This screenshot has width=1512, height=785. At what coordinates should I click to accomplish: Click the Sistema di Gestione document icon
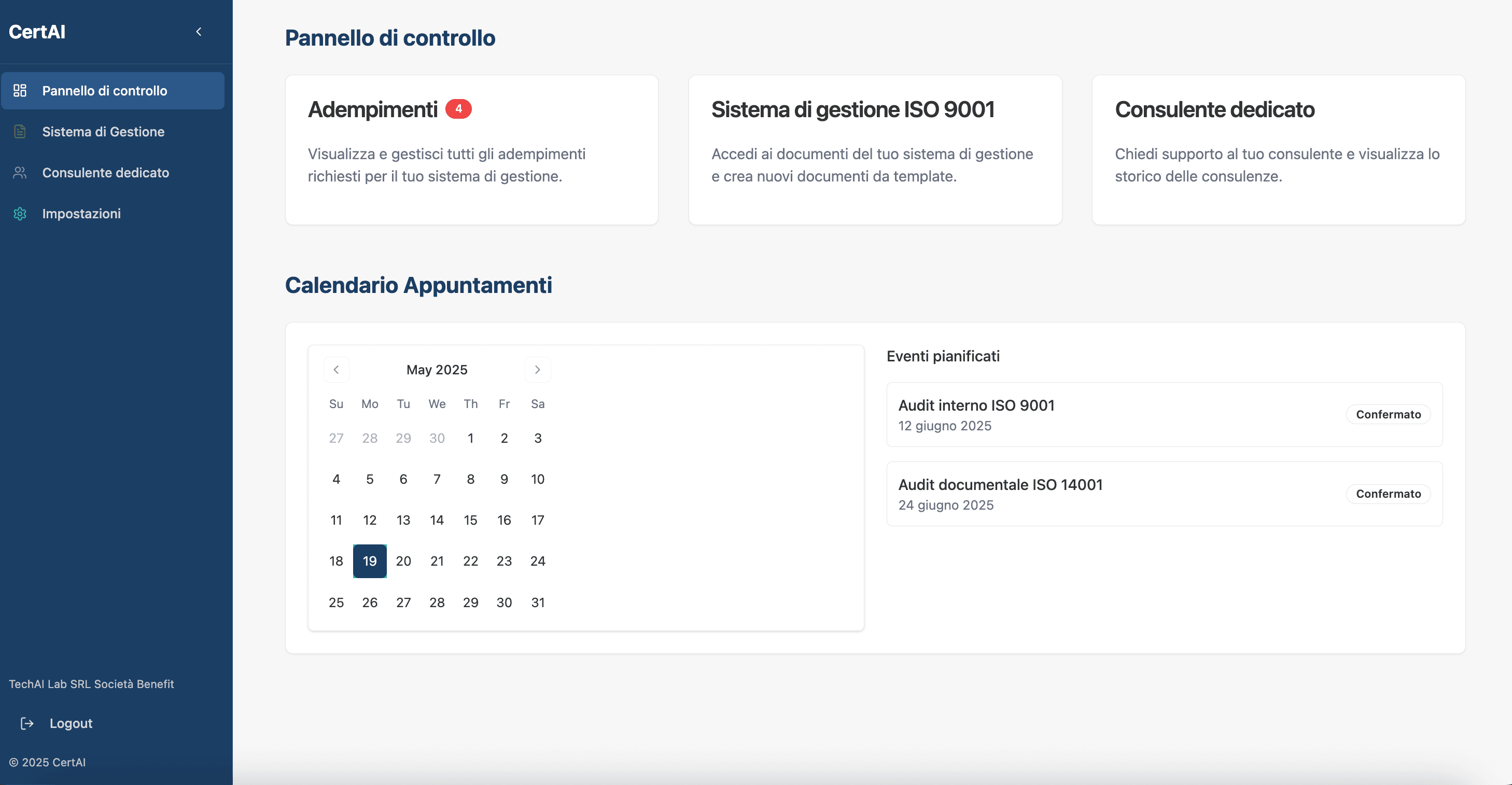click(20, 132)
